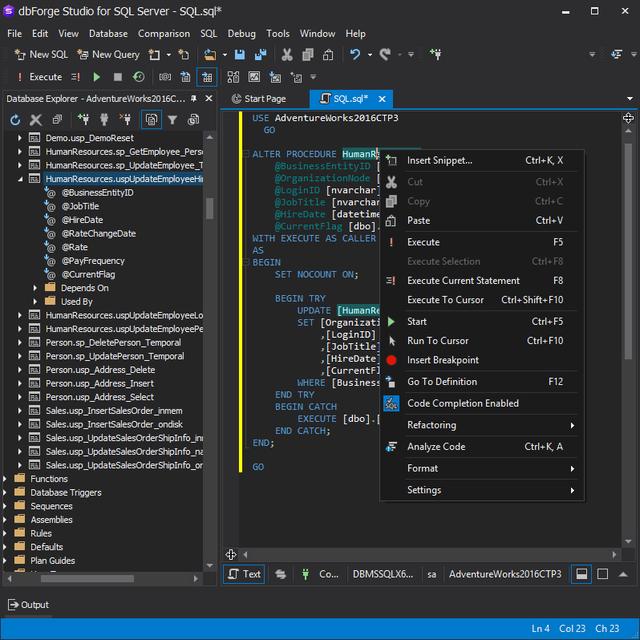Select Execute To Cursor menu entry

[482, 300]
